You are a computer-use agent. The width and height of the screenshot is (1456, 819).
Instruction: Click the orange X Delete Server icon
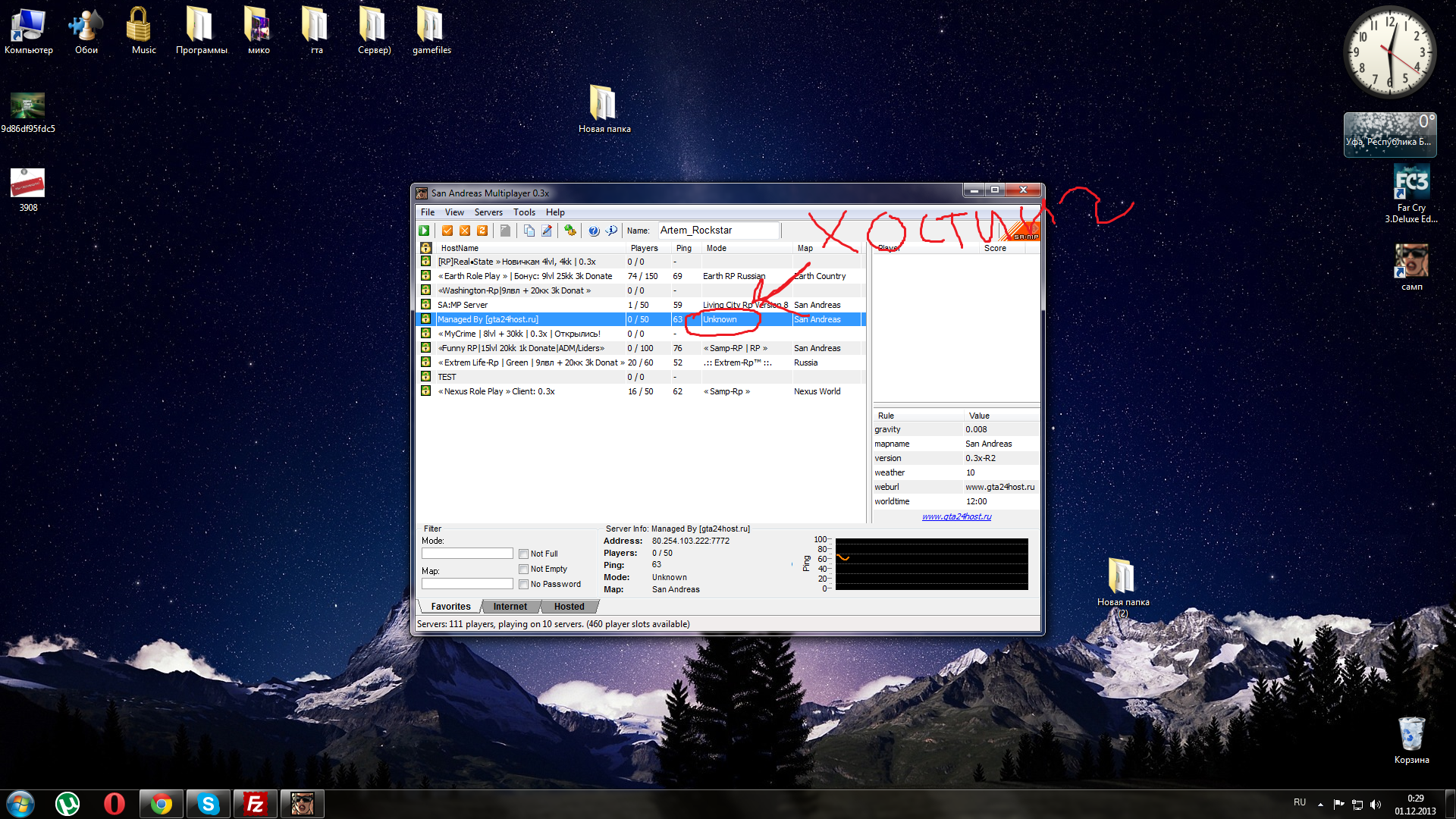465,231
